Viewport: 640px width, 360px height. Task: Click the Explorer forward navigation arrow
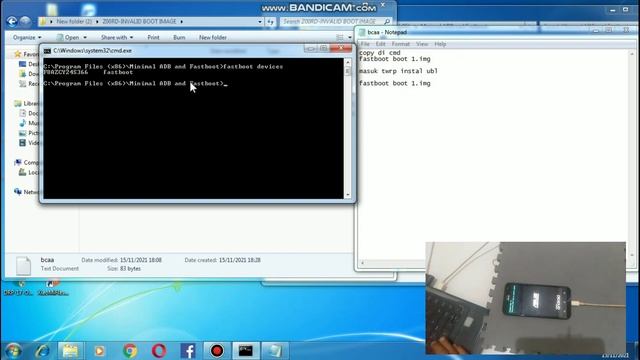[25, 21]
